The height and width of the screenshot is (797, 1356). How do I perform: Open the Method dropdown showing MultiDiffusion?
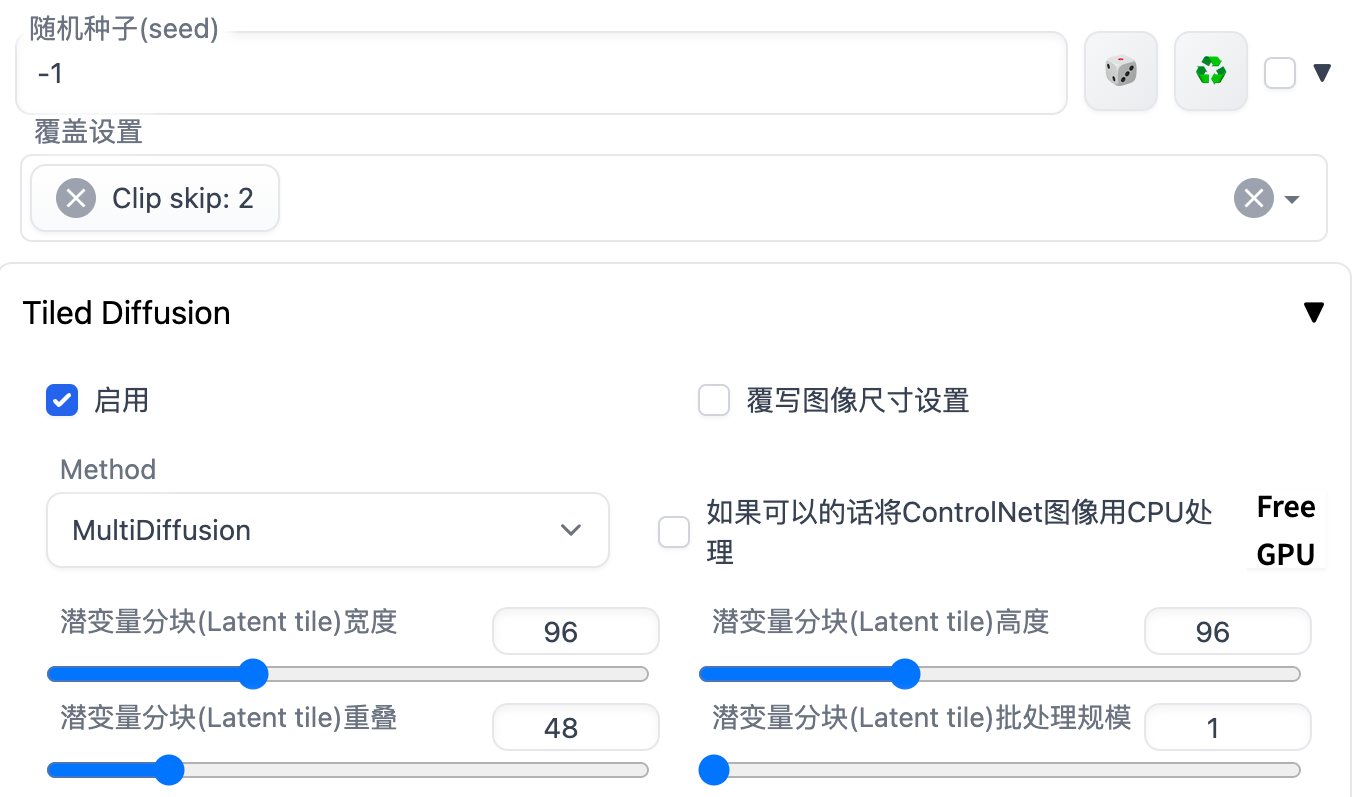click(x=328, y=530)
